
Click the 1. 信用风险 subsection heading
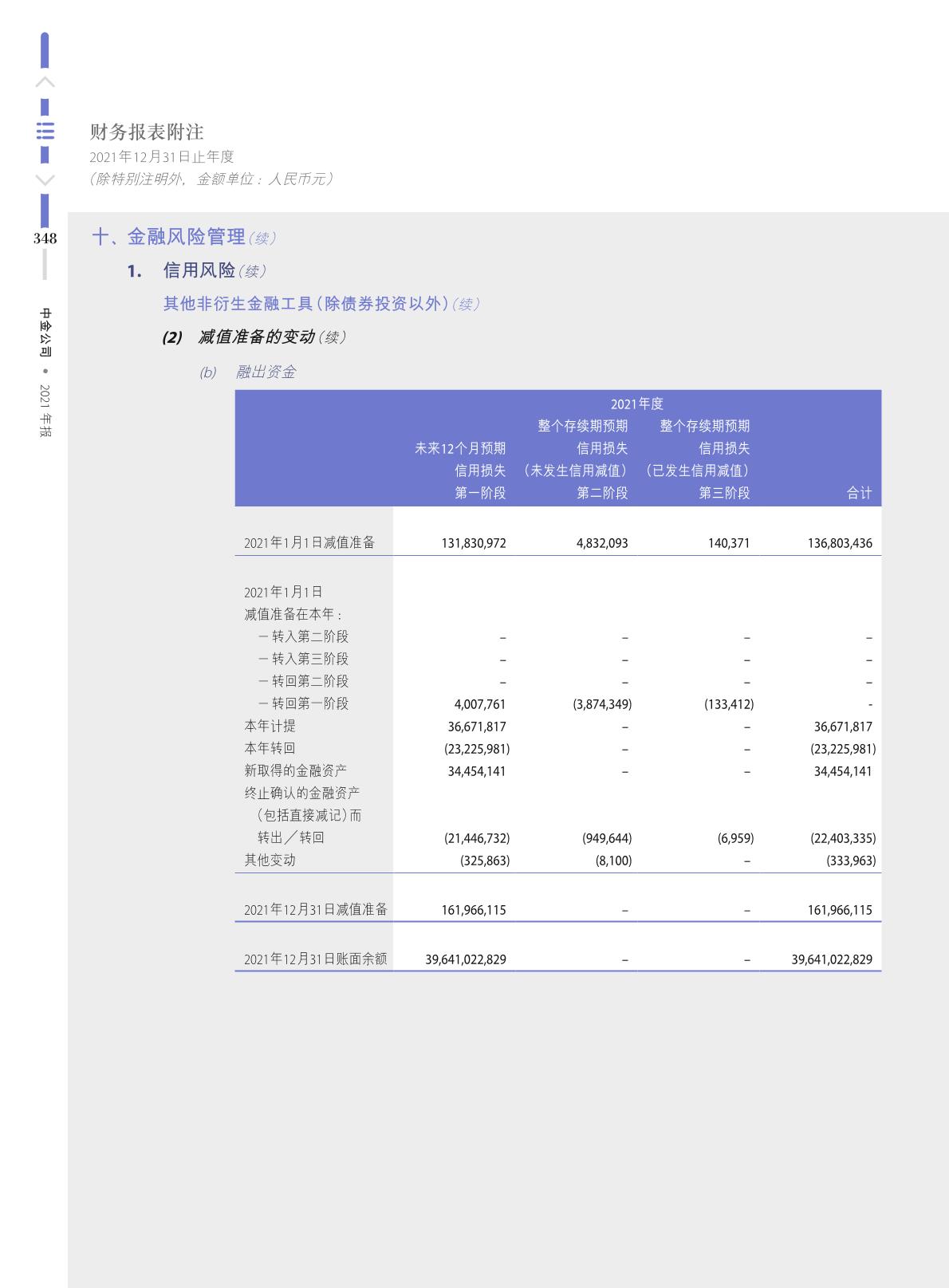(x=199, y=271)
